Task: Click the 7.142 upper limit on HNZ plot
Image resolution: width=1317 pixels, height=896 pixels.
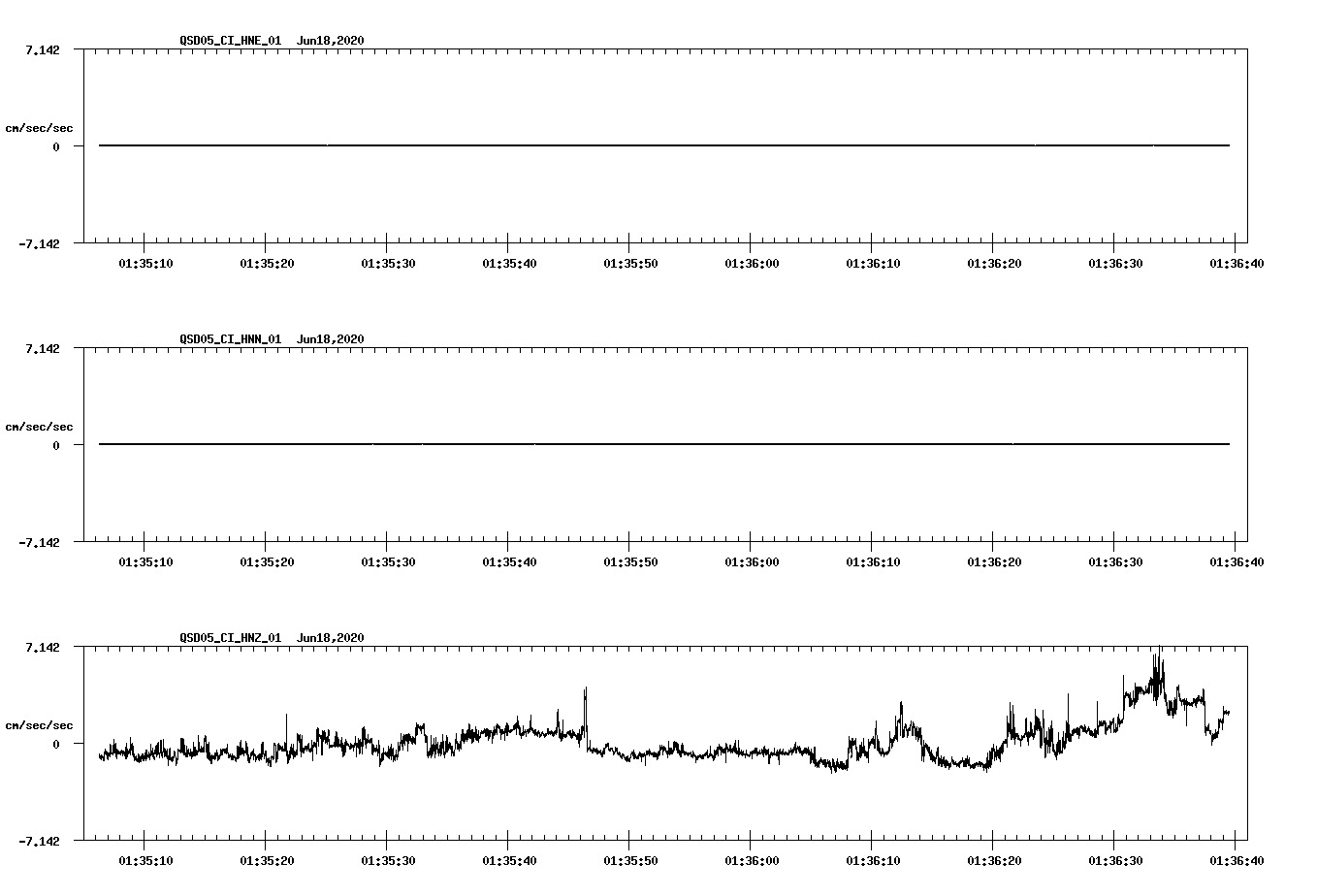Action: (43, 647)
